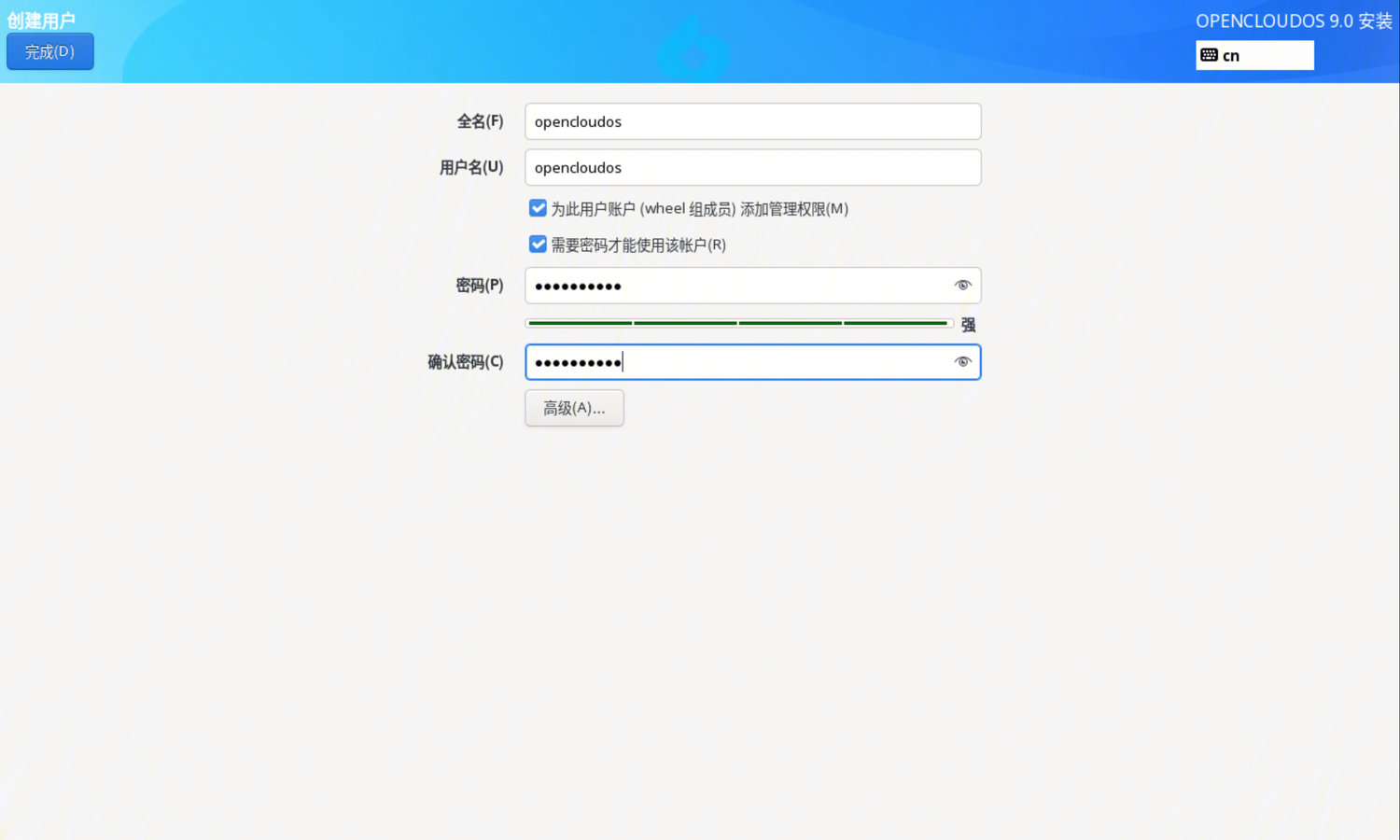Click the 强 strength label
The height and width of the screenshot is (840, 1400).
coord(968,325)
